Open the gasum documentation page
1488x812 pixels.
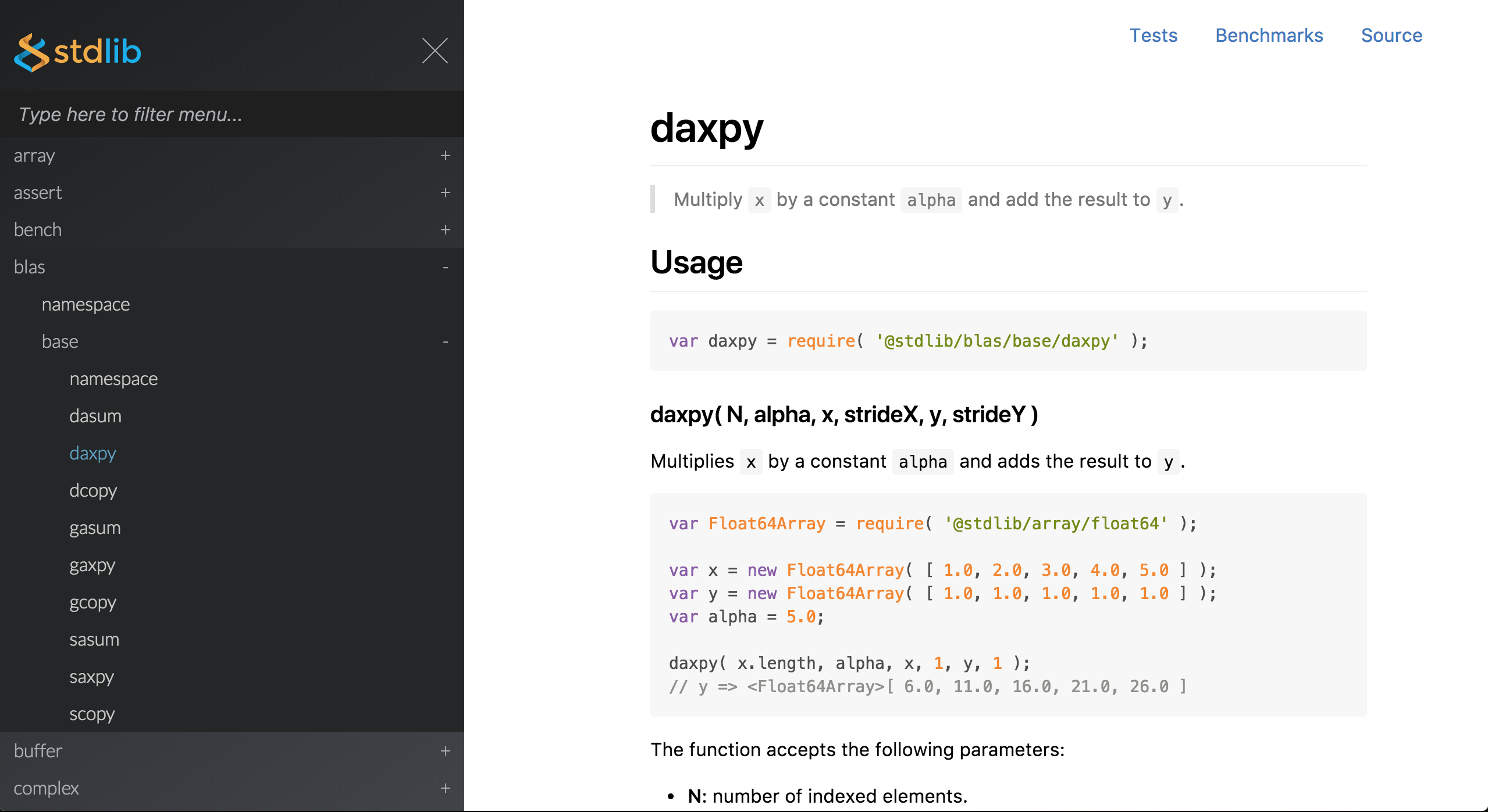point(95,528)
